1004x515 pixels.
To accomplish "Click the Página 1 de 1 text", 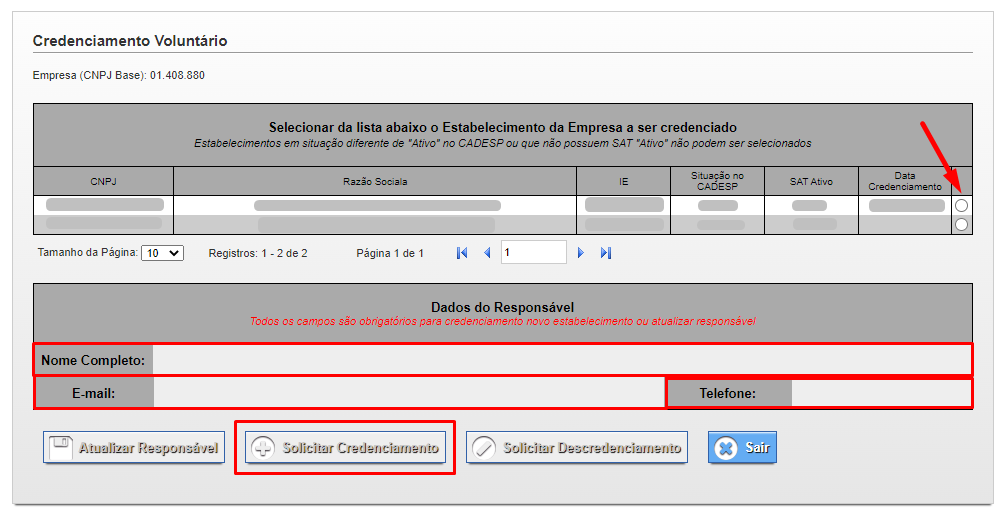I will (390, 253).
